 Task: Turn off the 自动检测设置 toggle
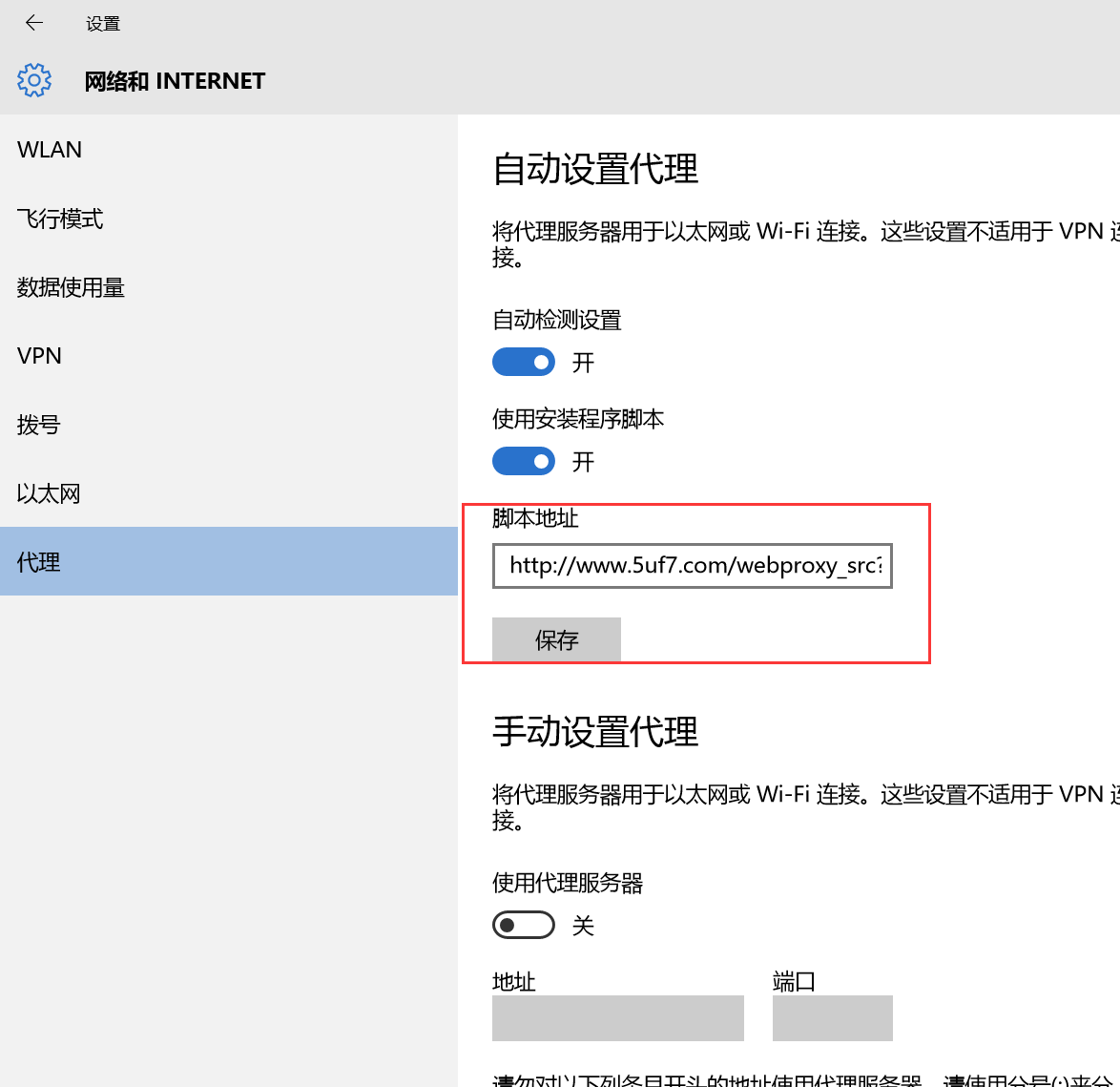[x=524, y=363]
